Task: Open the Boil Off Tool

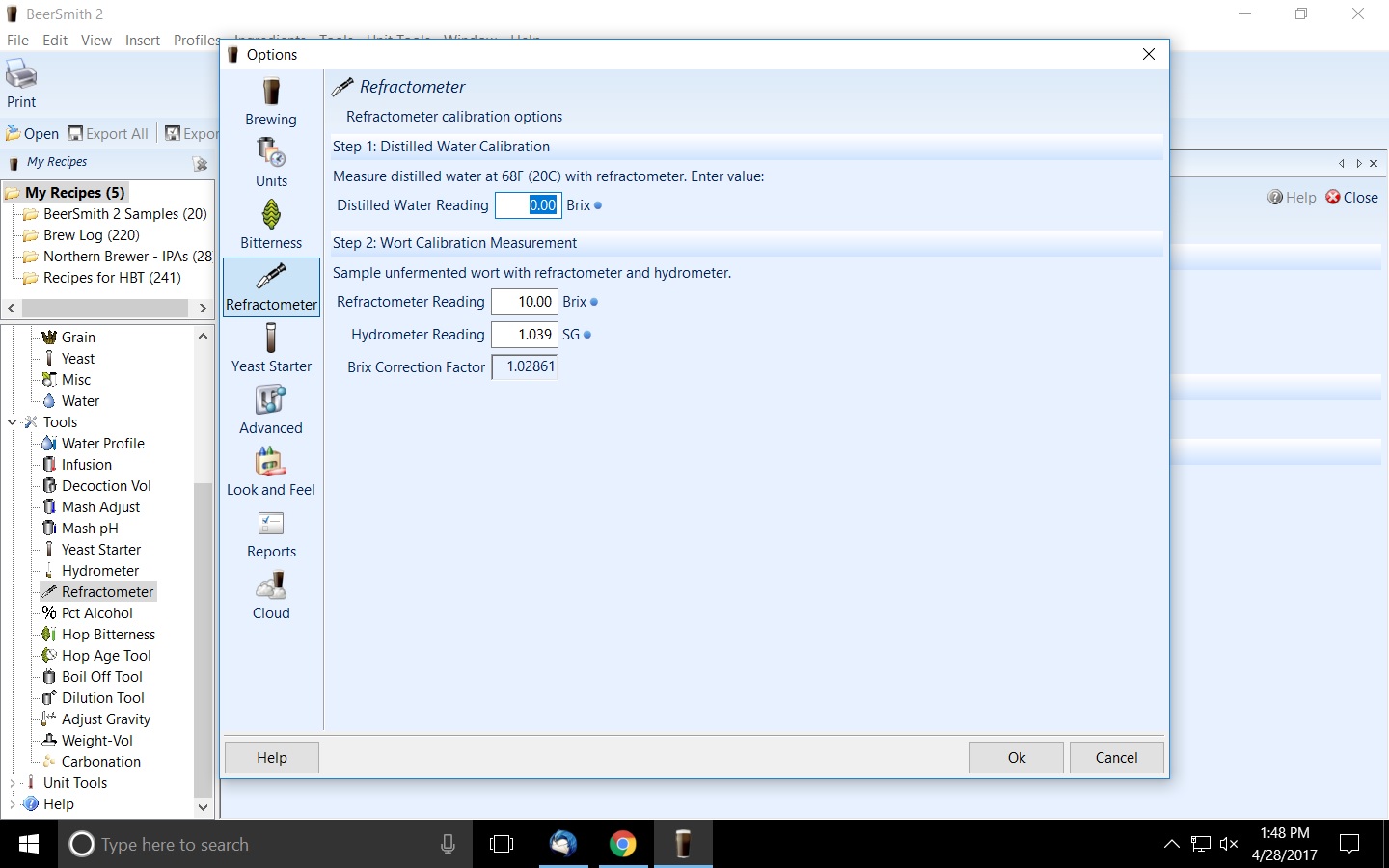Action: pyautogui.click(x=93, y=677)
